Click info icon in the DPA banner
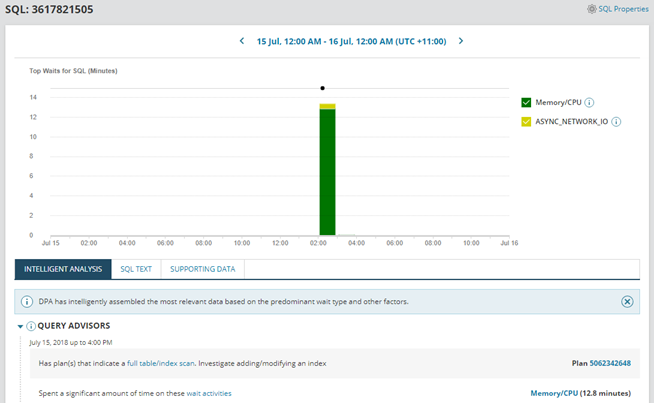This screenshot has width=654, height=403. [x=27, y=301]
